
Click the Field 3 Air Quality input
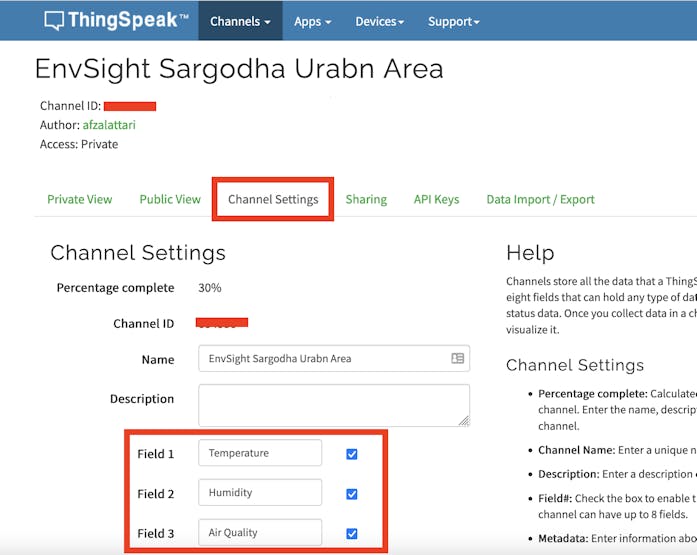pos(260,532)
